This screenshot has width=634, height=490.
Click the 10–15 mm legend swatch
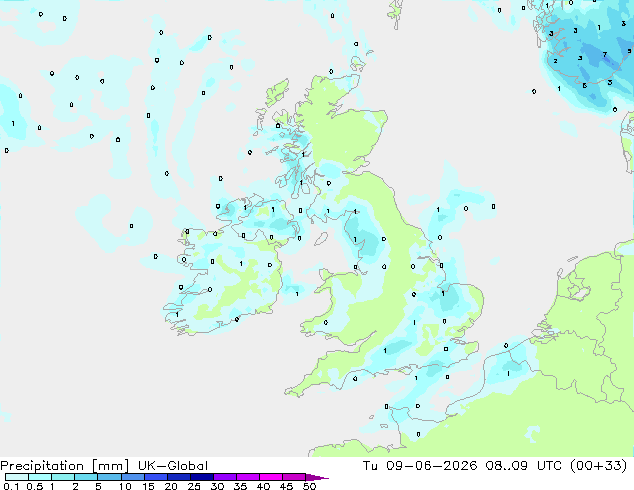(132, 477)
